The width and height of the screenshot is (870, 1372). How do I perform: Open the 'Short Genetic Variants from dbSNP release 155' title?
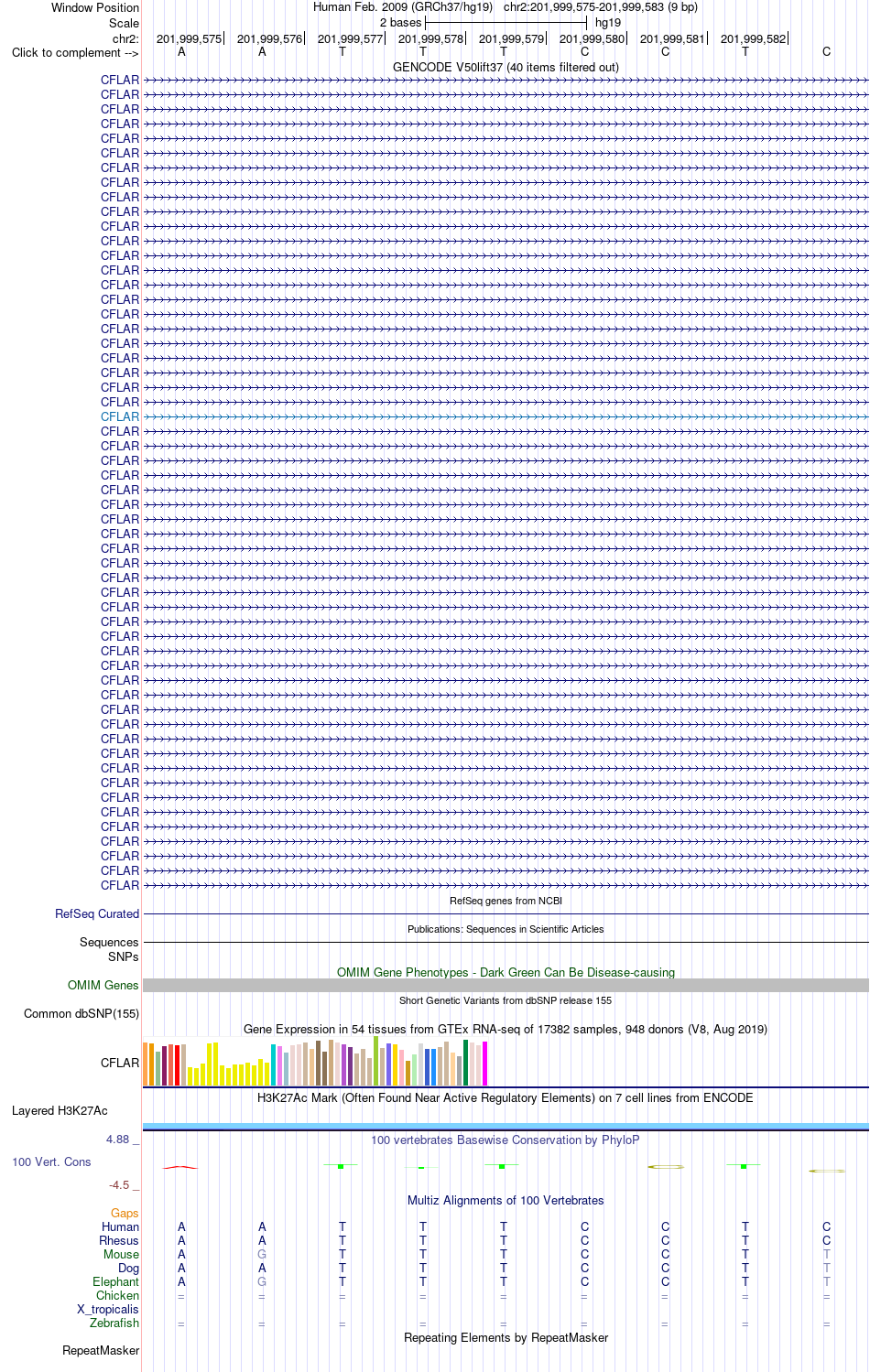tap(506, 1000)
